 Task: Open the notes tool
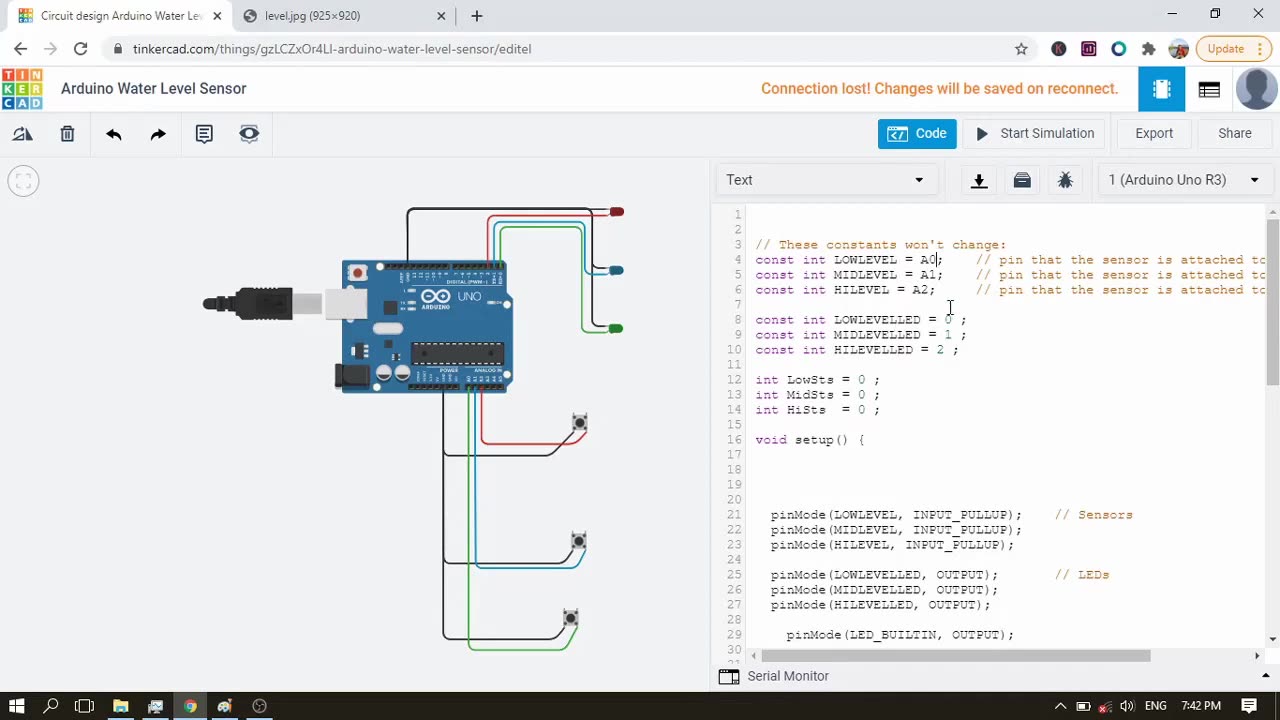[x=204, y=134]
